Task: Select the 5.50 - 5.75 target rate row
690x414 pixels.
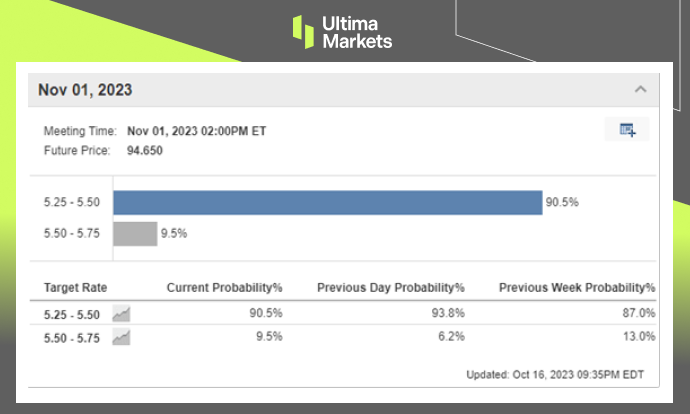Action: [343, 337]
